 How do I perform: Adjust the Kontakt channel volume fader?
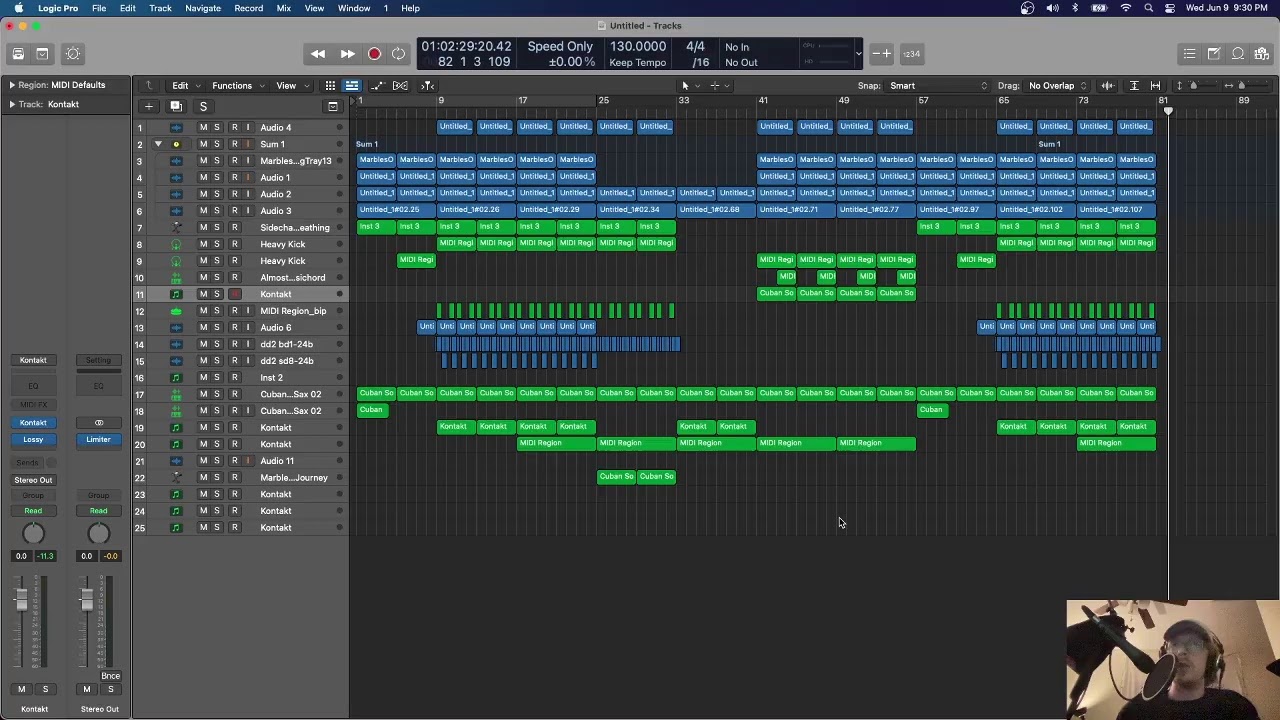21,600
